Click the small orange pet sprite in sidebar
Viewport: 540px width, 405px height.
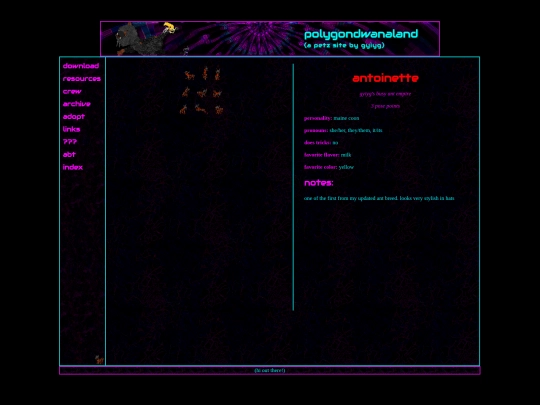point(99,360)
